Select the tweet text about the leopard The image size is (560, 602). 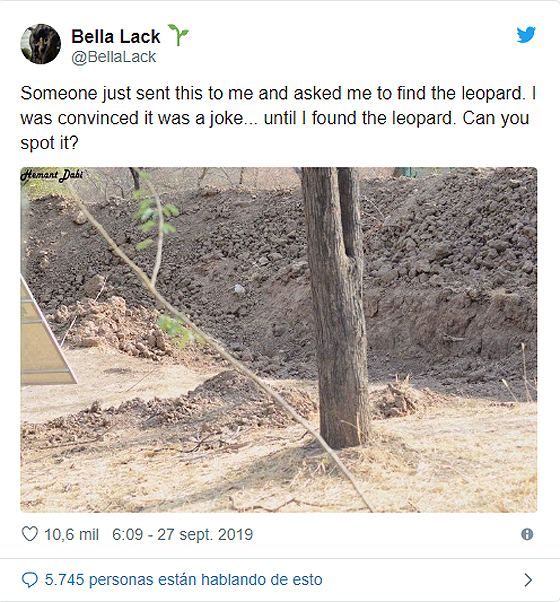point(278,118)
